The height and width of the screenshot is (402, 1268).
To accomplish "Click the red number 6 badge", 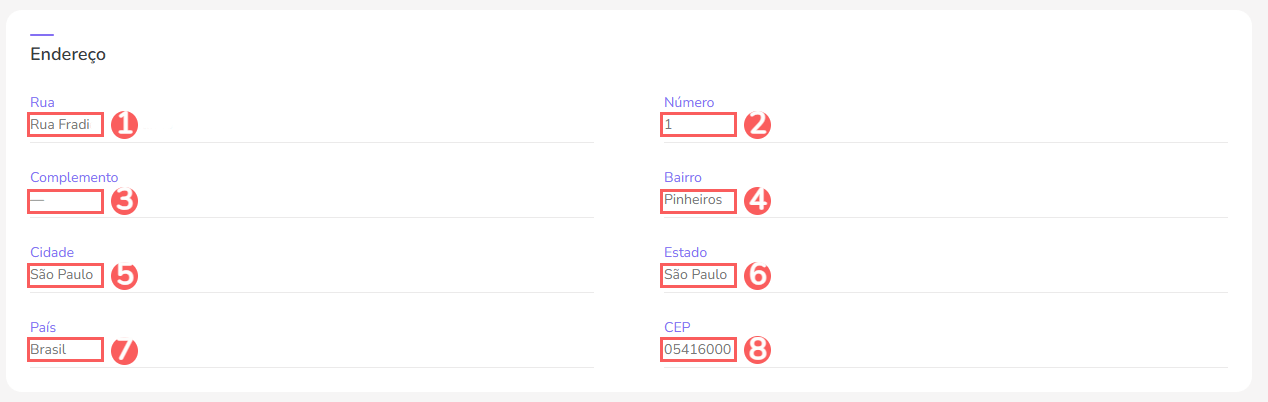I will click(758, 275).
